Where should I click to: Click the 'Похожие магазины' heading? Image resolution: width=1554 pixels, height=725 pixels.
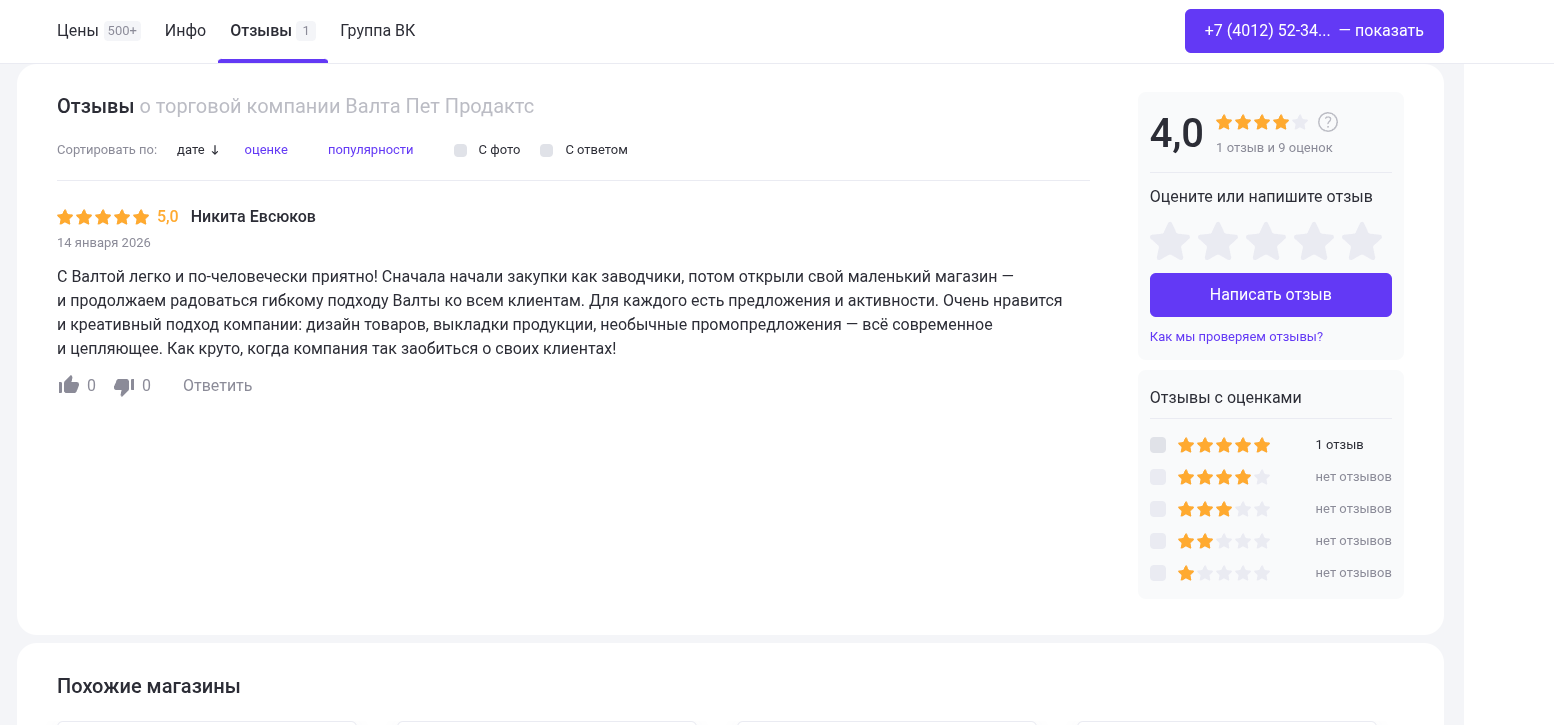coord(149,687)
